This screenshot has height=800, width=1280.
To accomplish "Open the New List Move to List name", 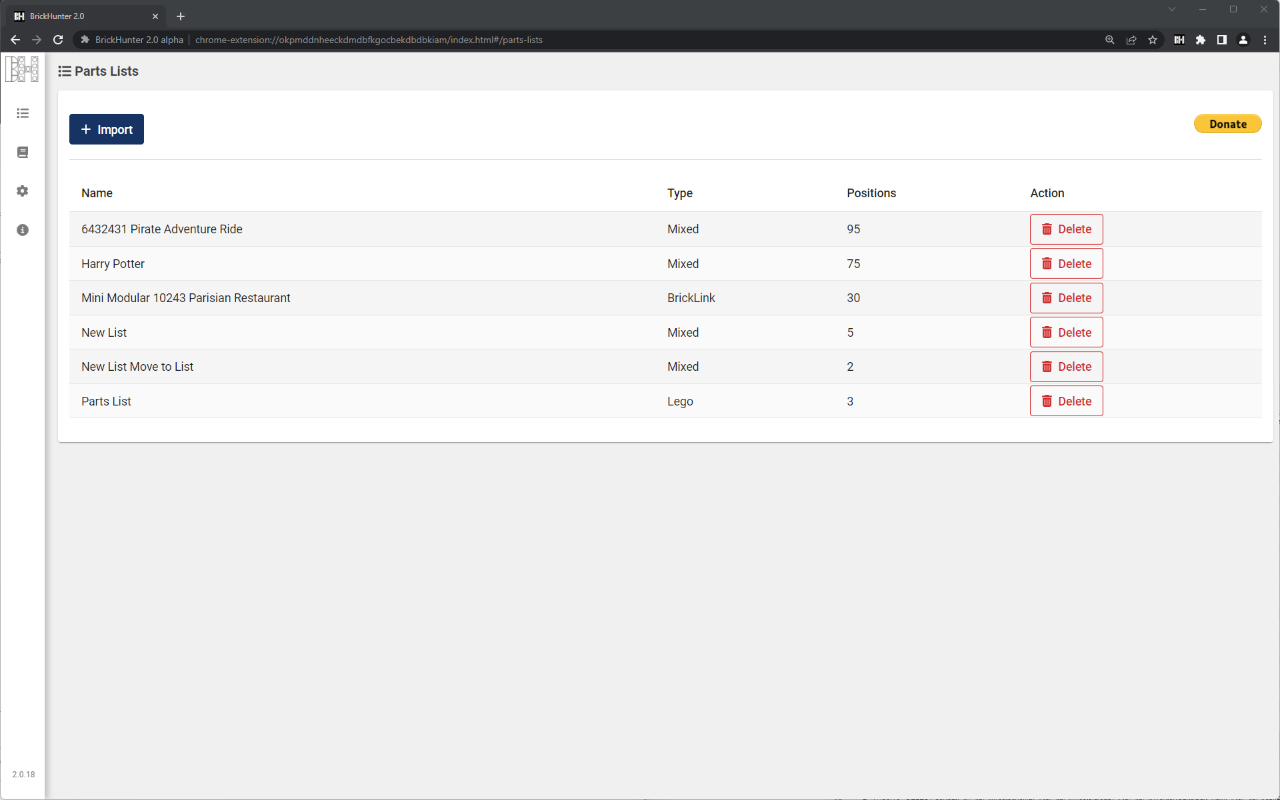I will coord(137,367).
